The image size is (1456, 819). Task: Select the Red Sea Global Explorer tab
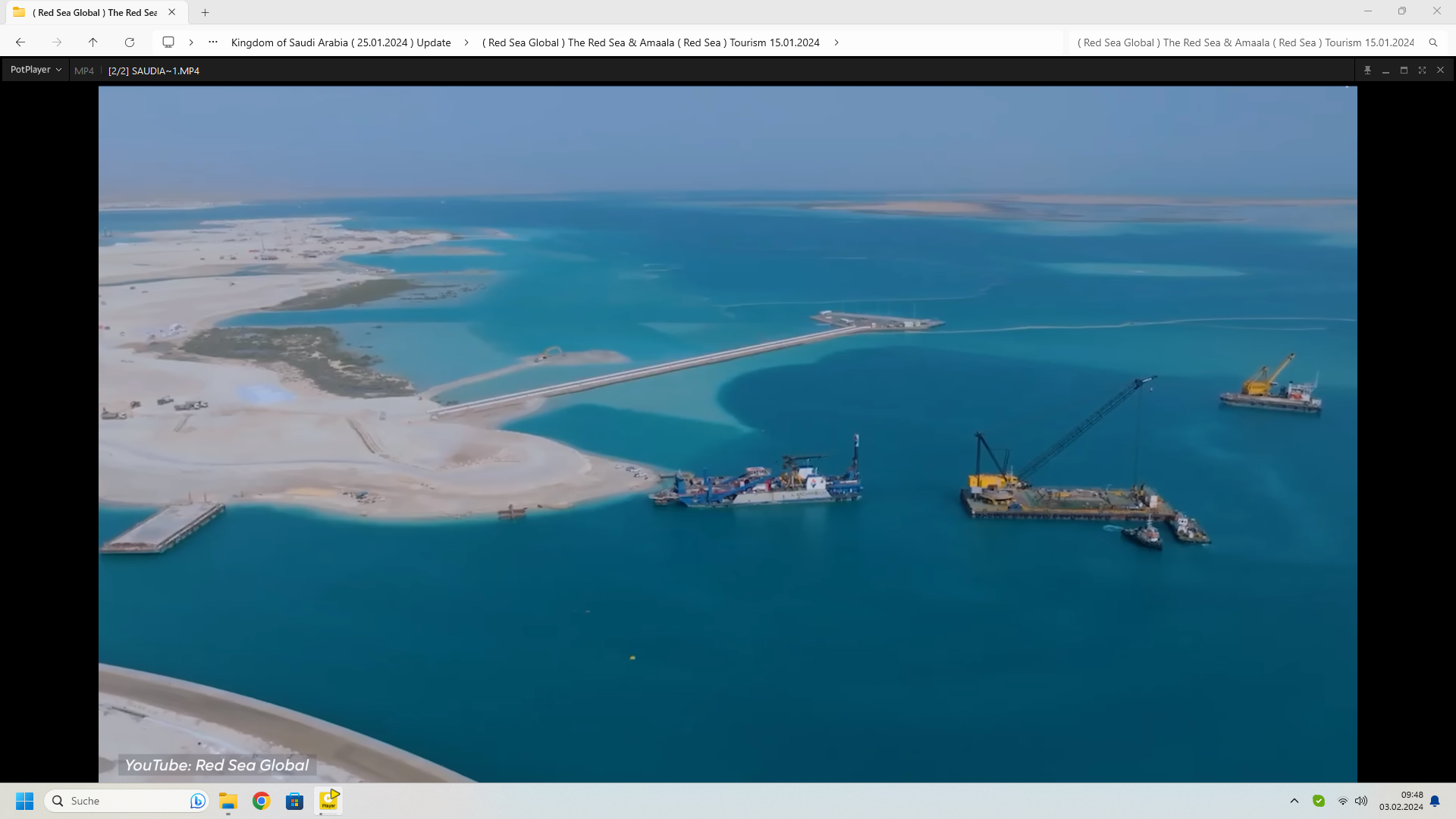click(x=95, y=12)
